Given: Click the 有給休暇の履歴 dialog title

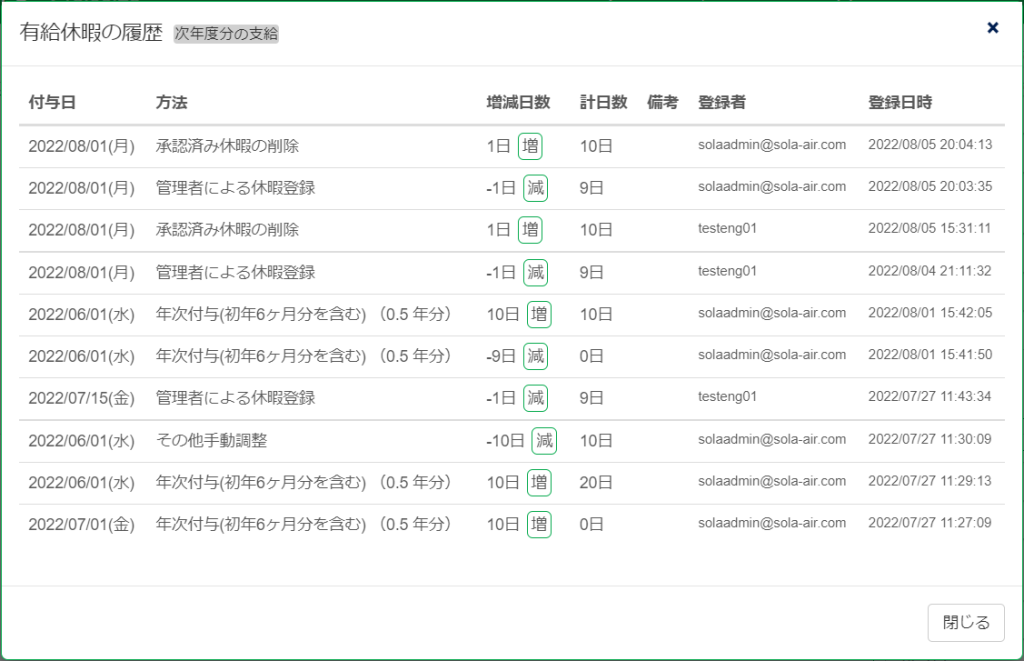Looking at the screenshot, I should pos(91,32).
